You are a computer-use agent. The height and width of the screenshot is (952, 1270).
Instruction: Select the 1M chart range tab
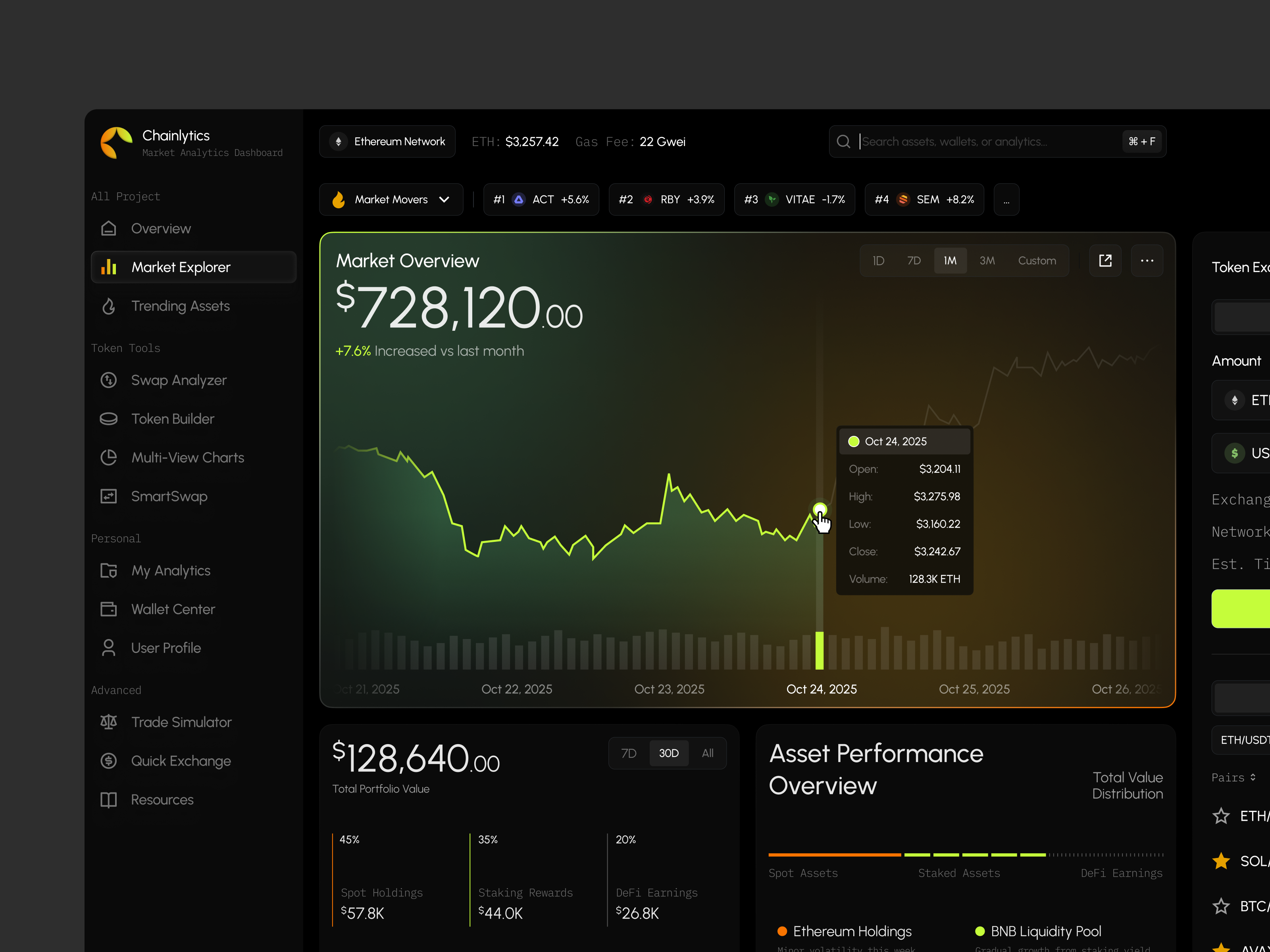point(950,261)
